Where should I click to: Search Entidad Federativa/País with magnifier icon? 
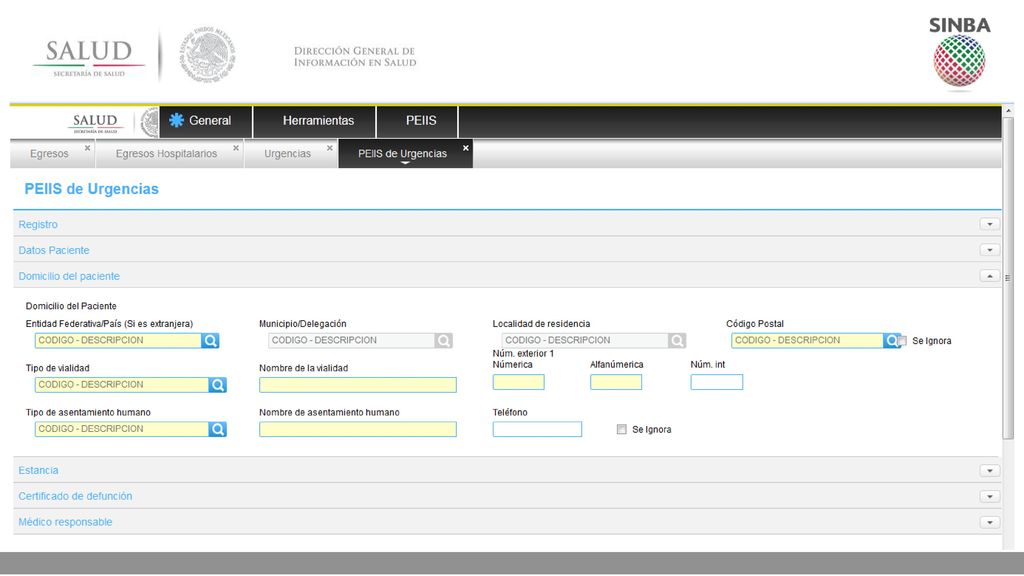(x=210, y=340)
